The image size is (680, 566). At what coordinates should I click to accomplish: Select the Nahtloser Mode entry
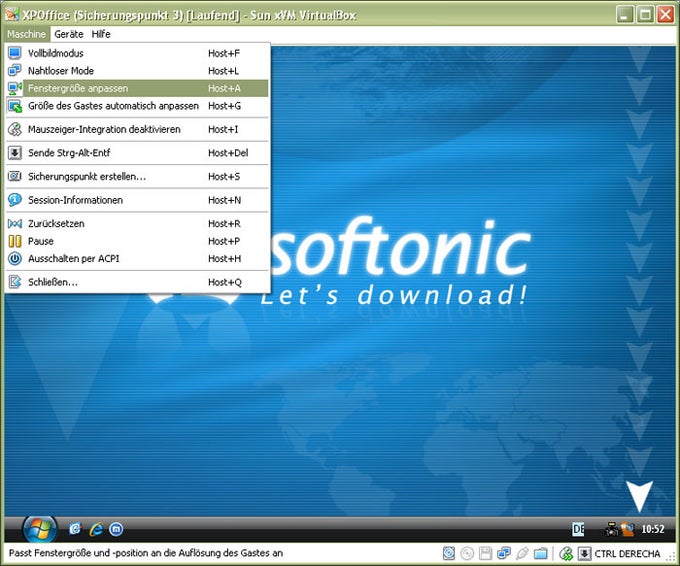click(137, 71)
